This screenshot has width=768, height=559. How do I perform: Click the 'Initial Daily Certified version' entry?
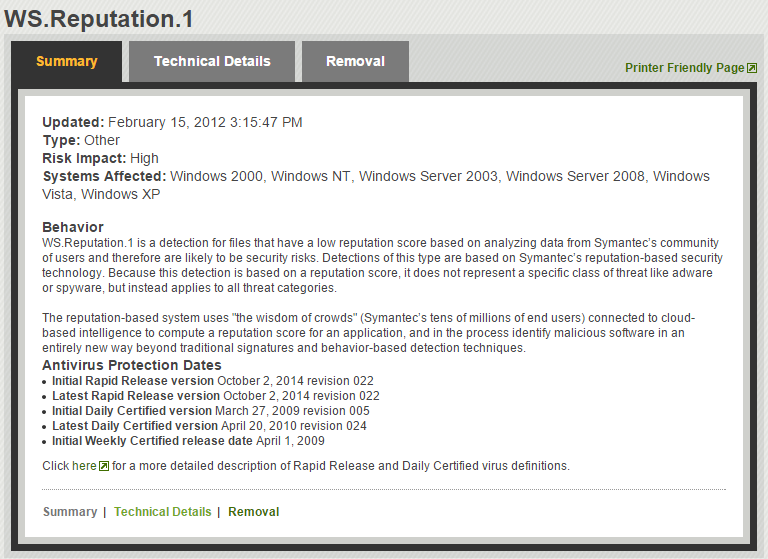[x=211, y=411]
